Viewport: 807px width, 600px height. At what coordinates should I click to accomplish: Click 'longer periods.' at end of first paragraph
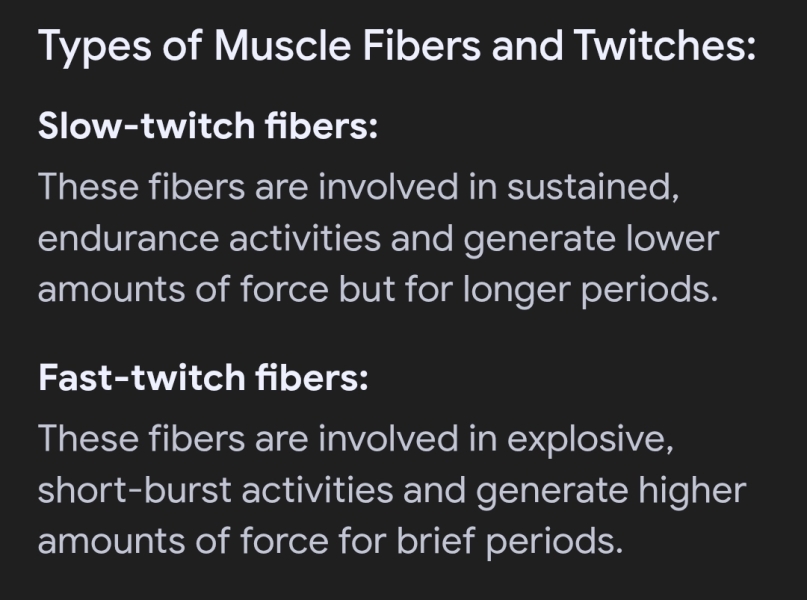(590, 291)
